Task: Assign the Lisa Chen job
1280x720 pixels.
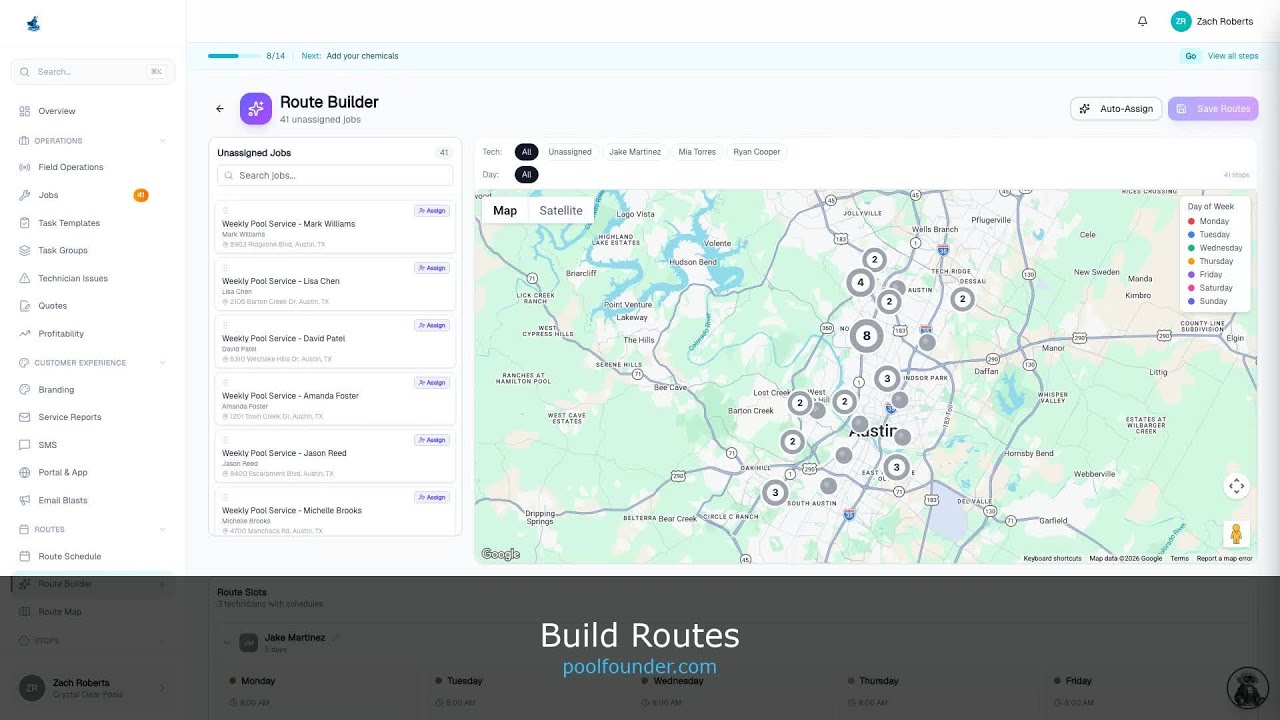Action: [x=432, y=268]
